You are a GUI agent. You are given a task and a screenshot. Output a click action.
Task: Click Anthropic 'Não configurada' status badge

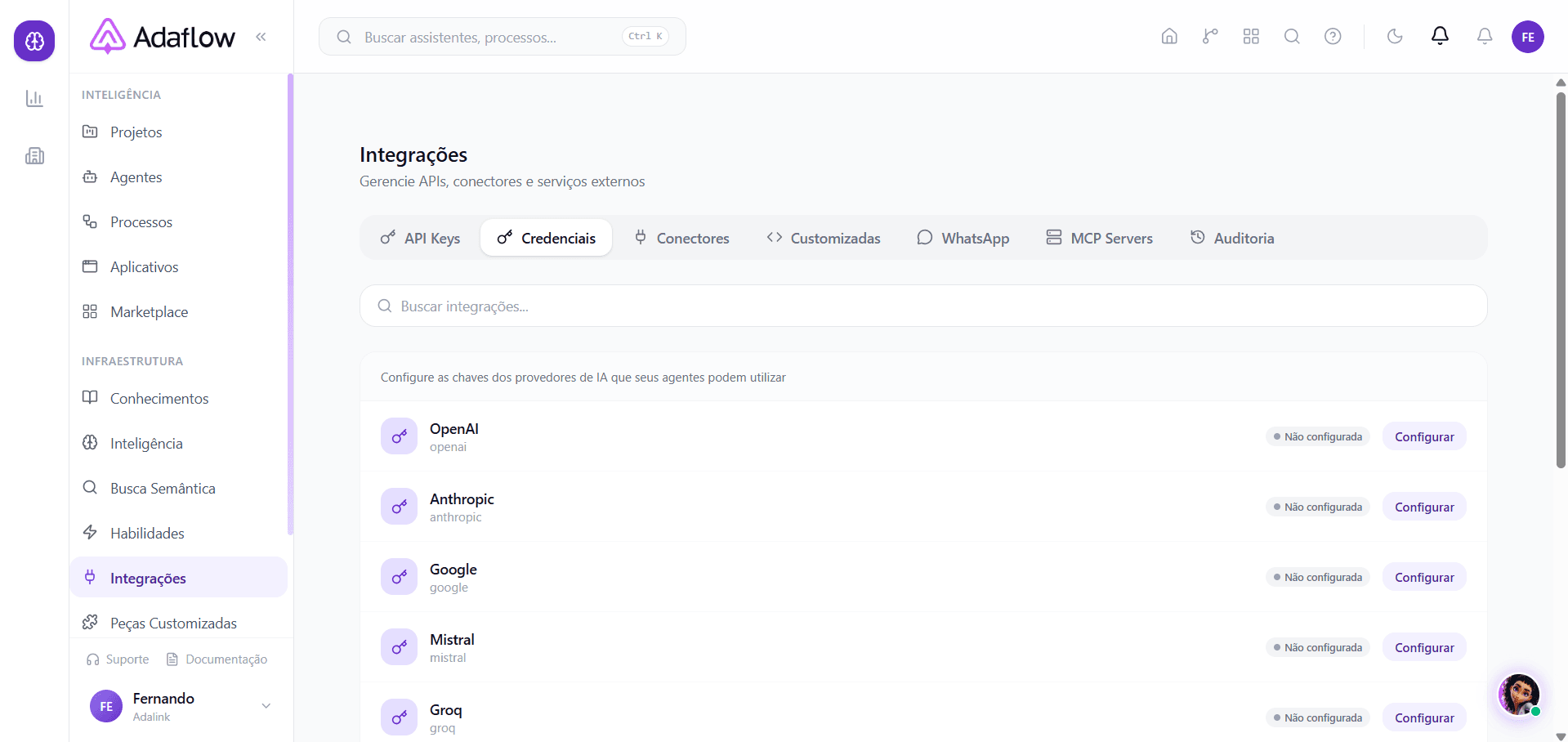pos(1317,507)
